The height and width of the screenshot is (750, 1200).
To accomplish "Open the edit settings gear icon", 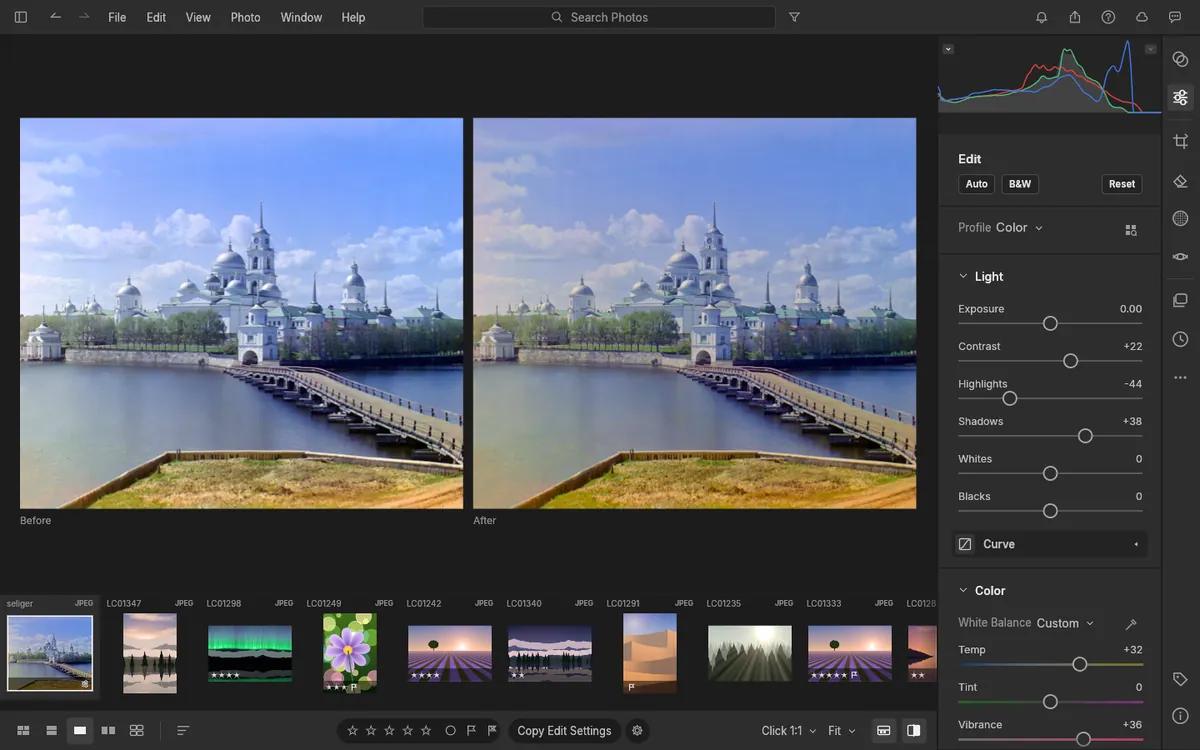I will pos(637,731).
